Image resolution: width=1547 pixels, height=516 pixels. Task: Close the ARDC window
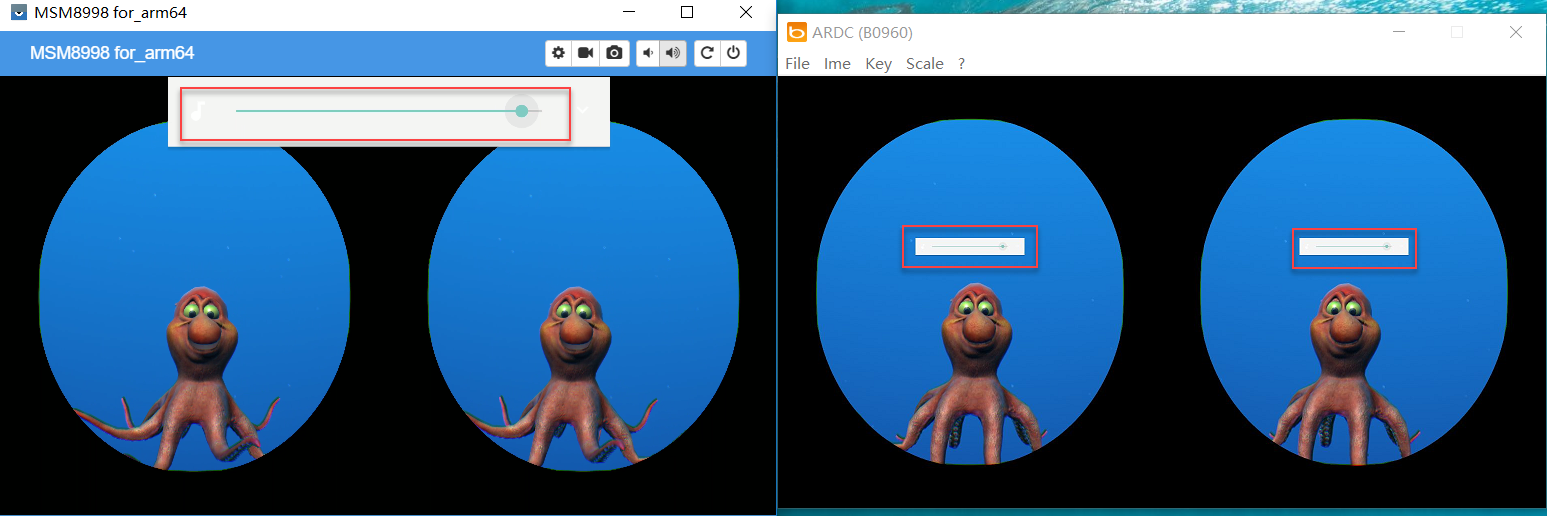pos(1516,32)
